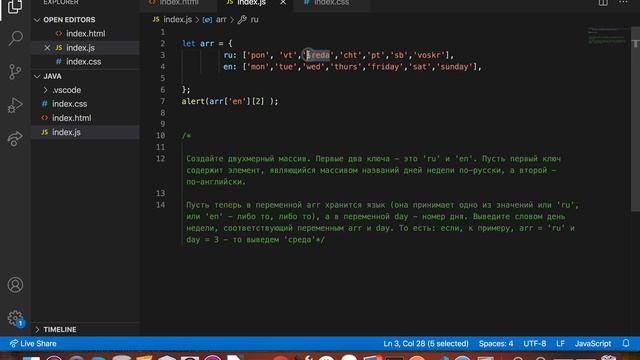The image size is (640, 360).
Task: Open the Run and Debug view
Action: click(x=15, y=105)
